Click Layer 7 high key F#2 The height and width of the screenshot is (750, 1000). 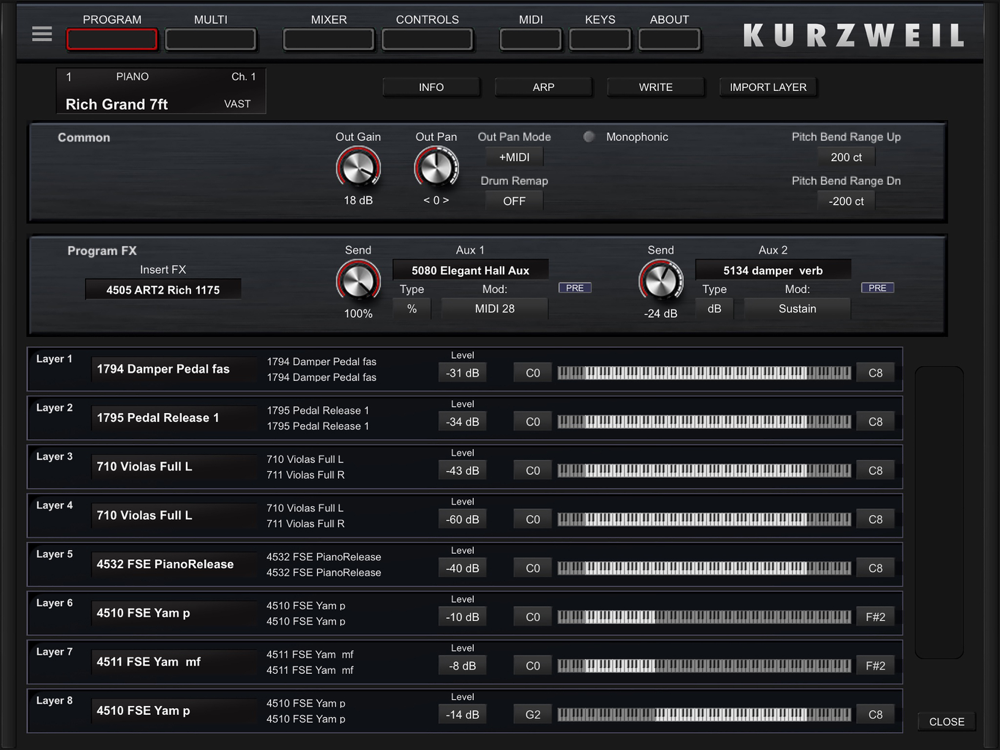click(875, 666)
